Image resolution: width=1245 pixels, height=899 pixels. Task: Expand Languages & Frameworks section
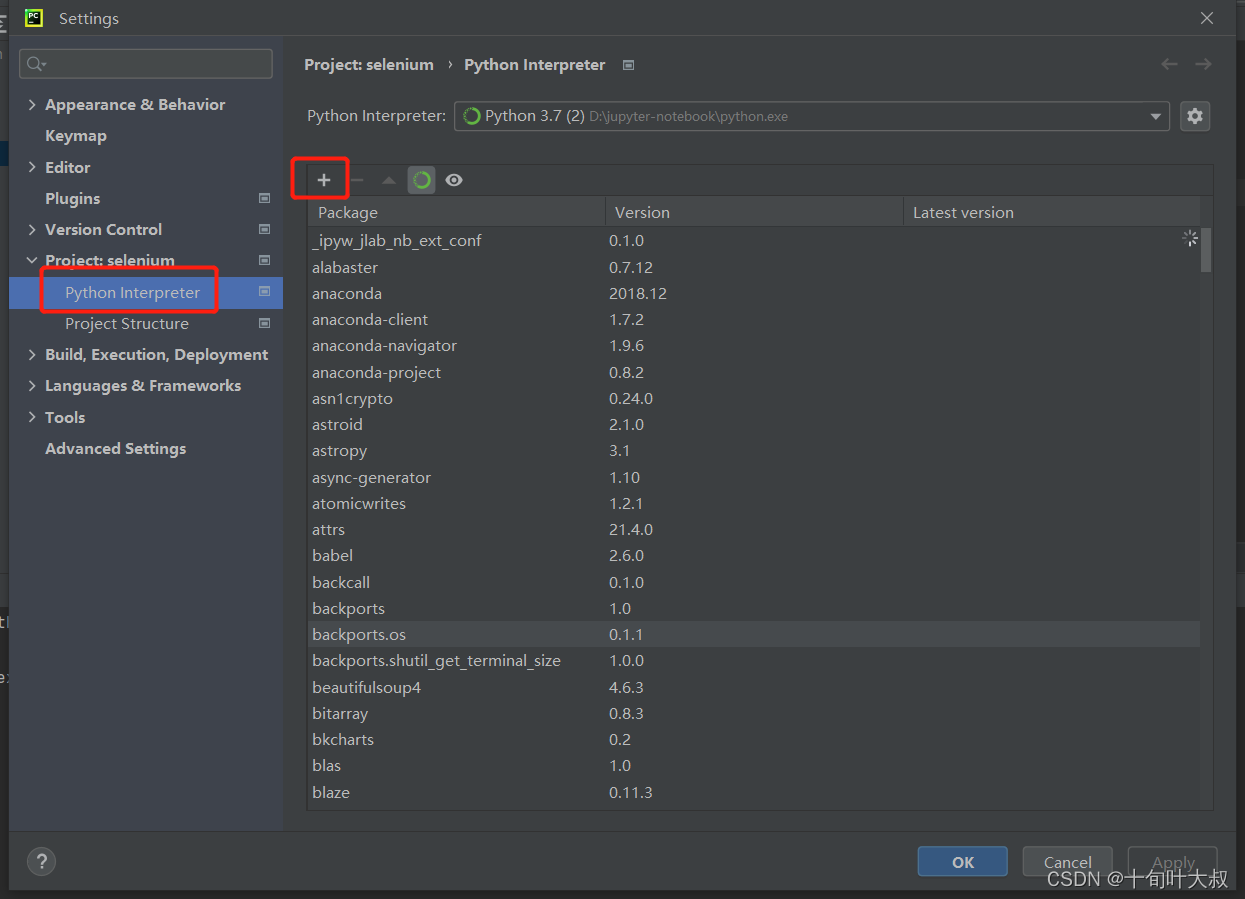pyautogui.click(x=32, y=385)
